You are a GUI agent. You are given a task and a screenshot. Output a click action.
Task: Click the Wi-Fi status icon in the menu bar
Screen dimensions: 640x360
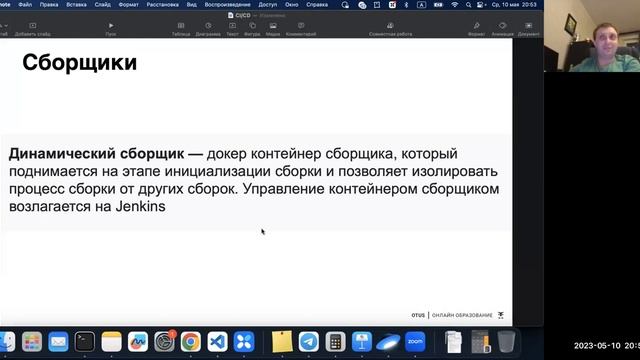point(454,5)
